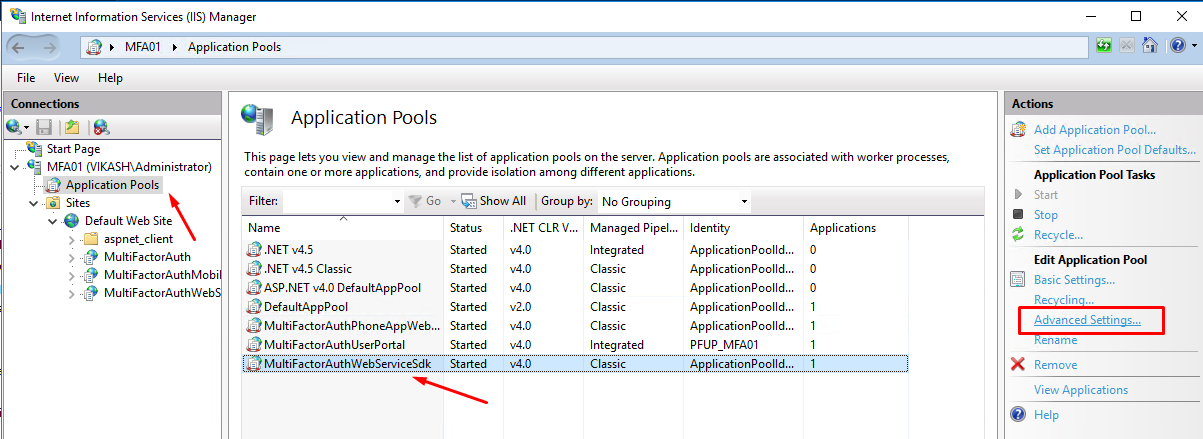
Task: Open the View menu
Action: click(66, 77)
